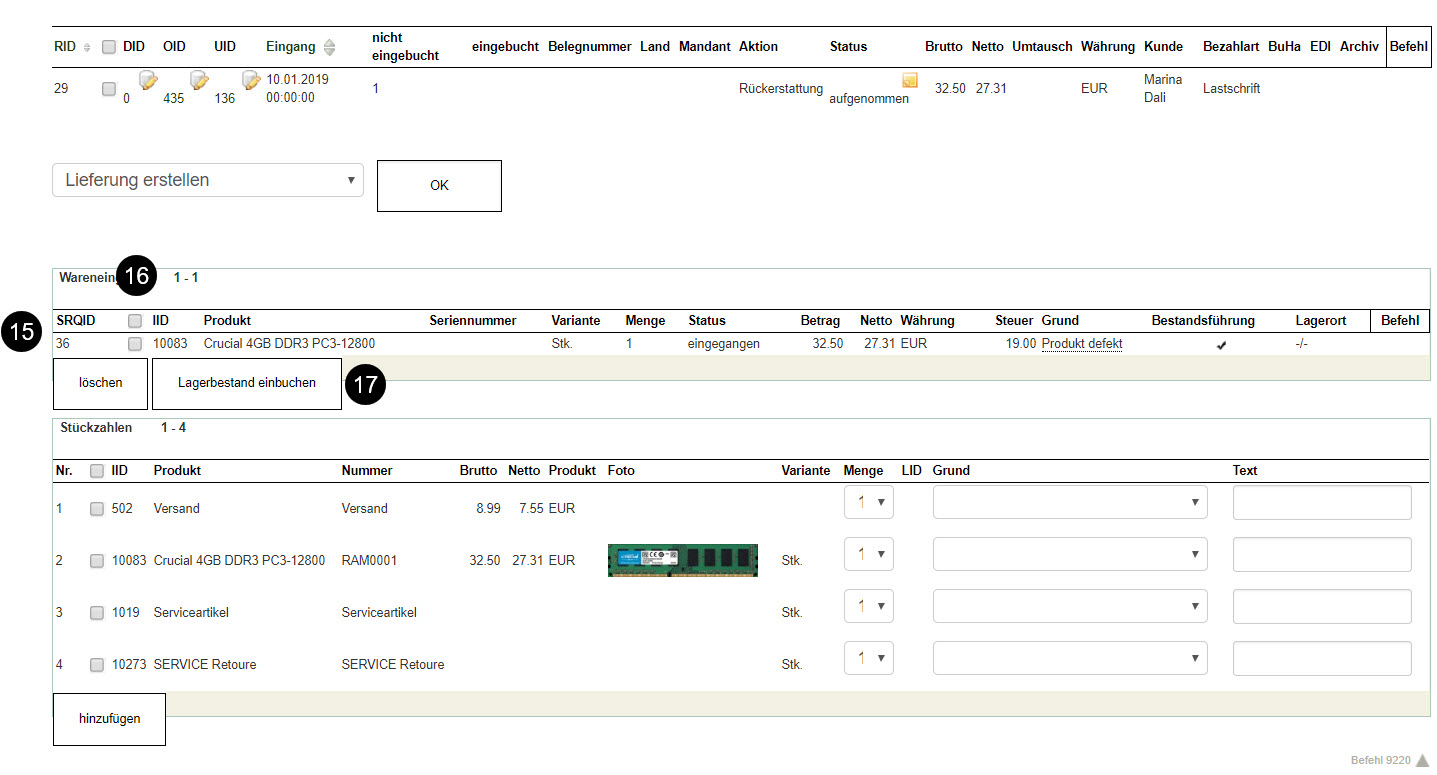Expand Grund dropdown for Crucial 4GB row
The image size is (1437, 775).
coord(1069,554)
